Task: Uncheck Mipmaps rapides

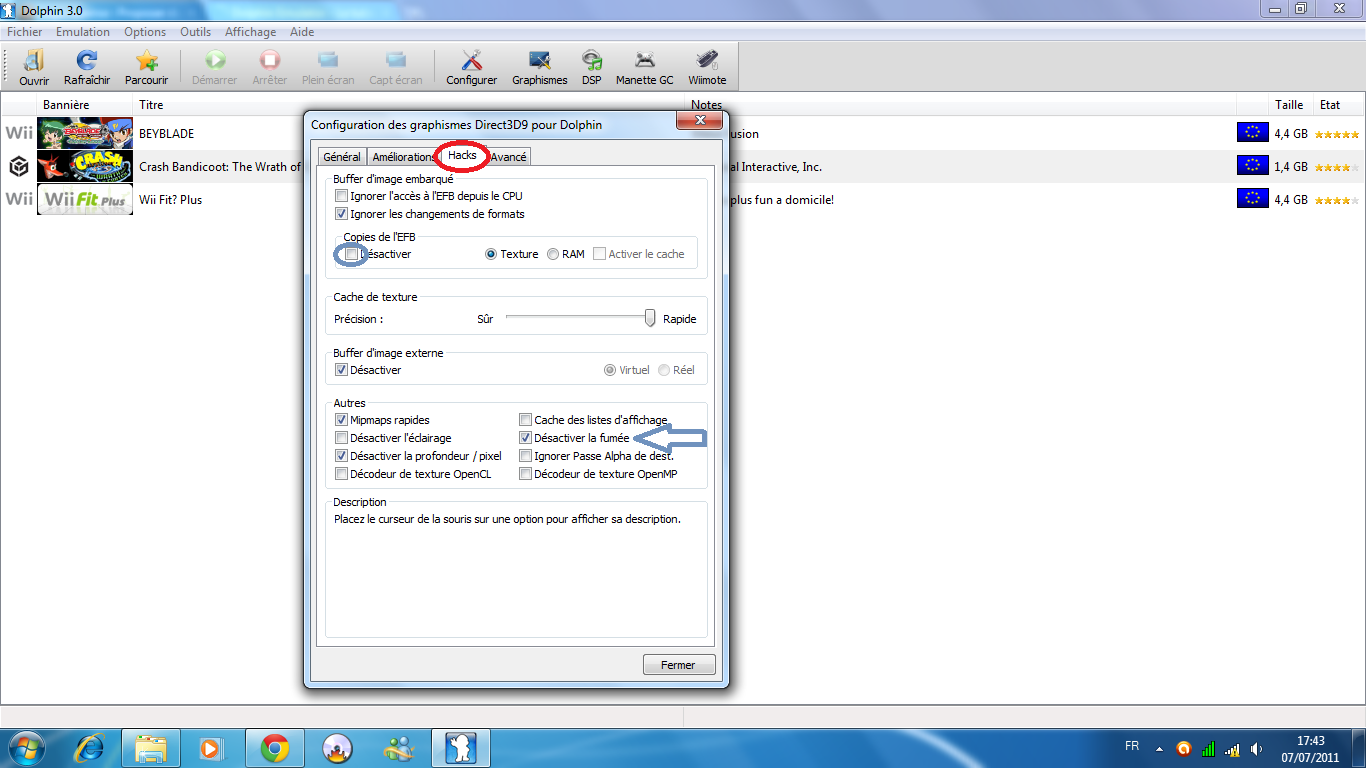Action: pyautogui.click(x=342, y=420)
